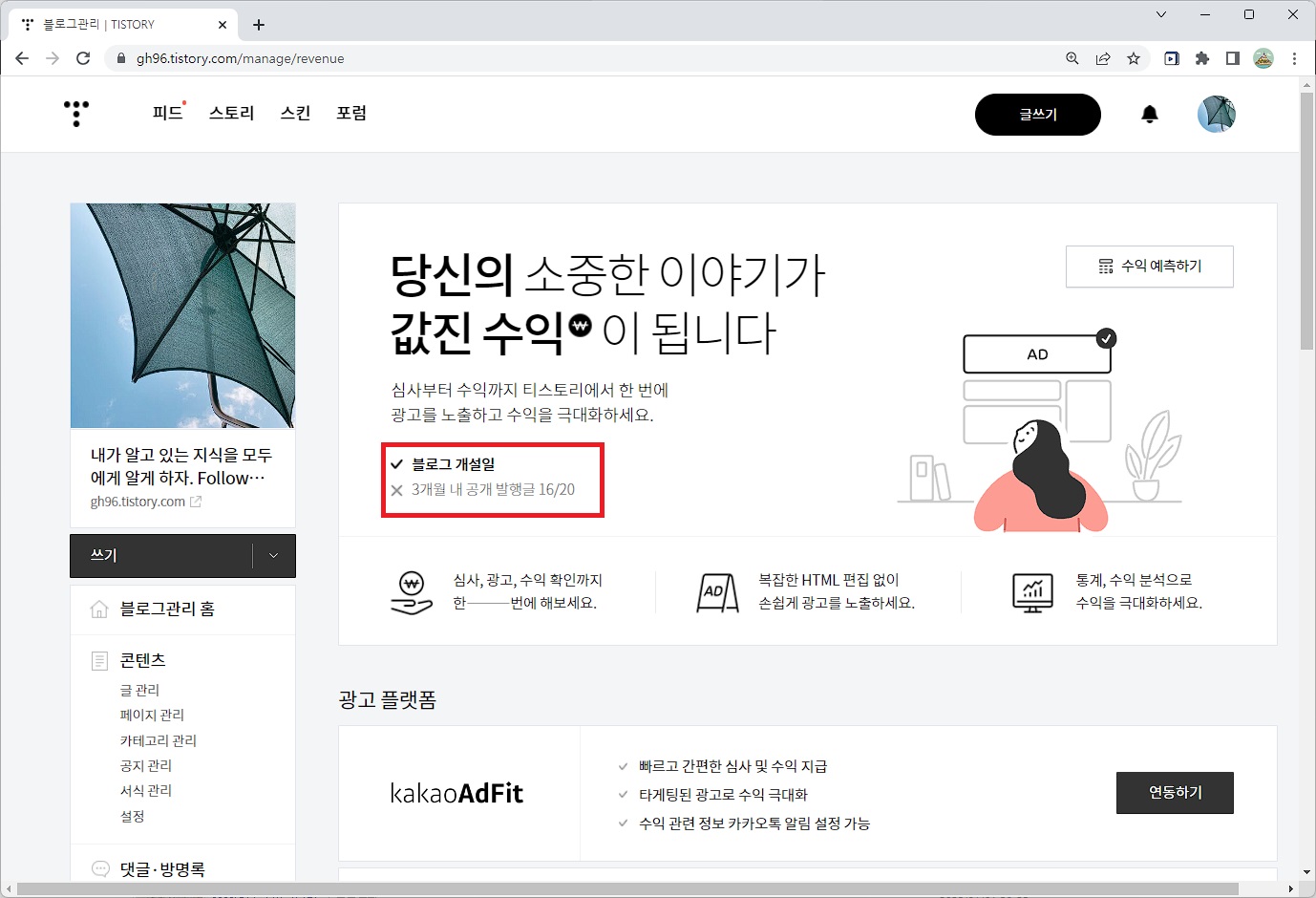
Task: Open the browser extensions puzzle icon
Action: 1202,58
